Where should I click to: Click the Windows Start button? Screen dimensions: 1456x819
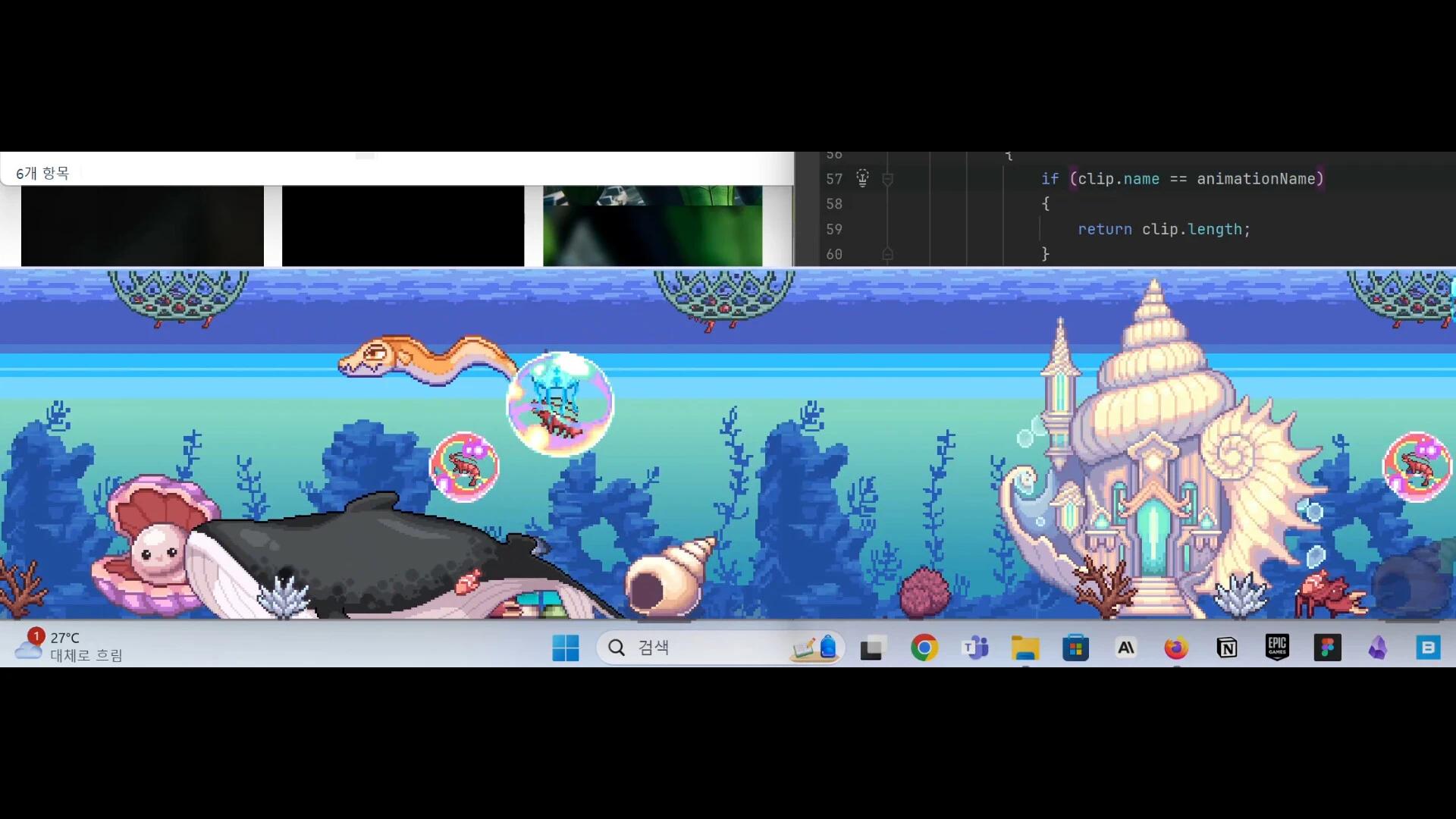566,648
